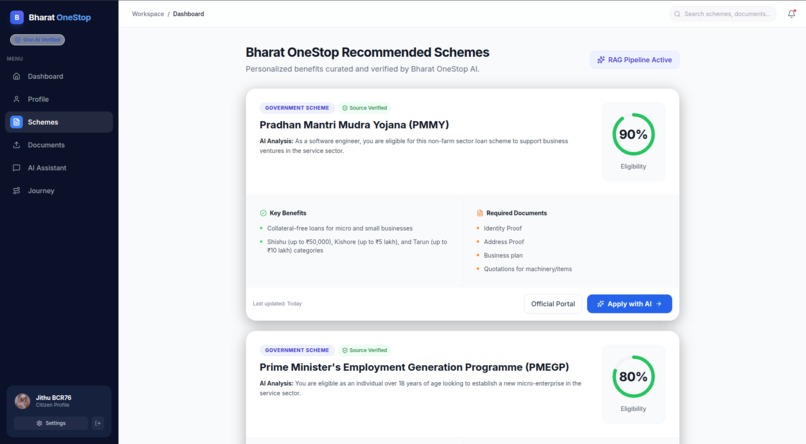This screenshot has width=806, height=444.
Task: Click 'Business plan' document item
Action: [x=503, y=255]
